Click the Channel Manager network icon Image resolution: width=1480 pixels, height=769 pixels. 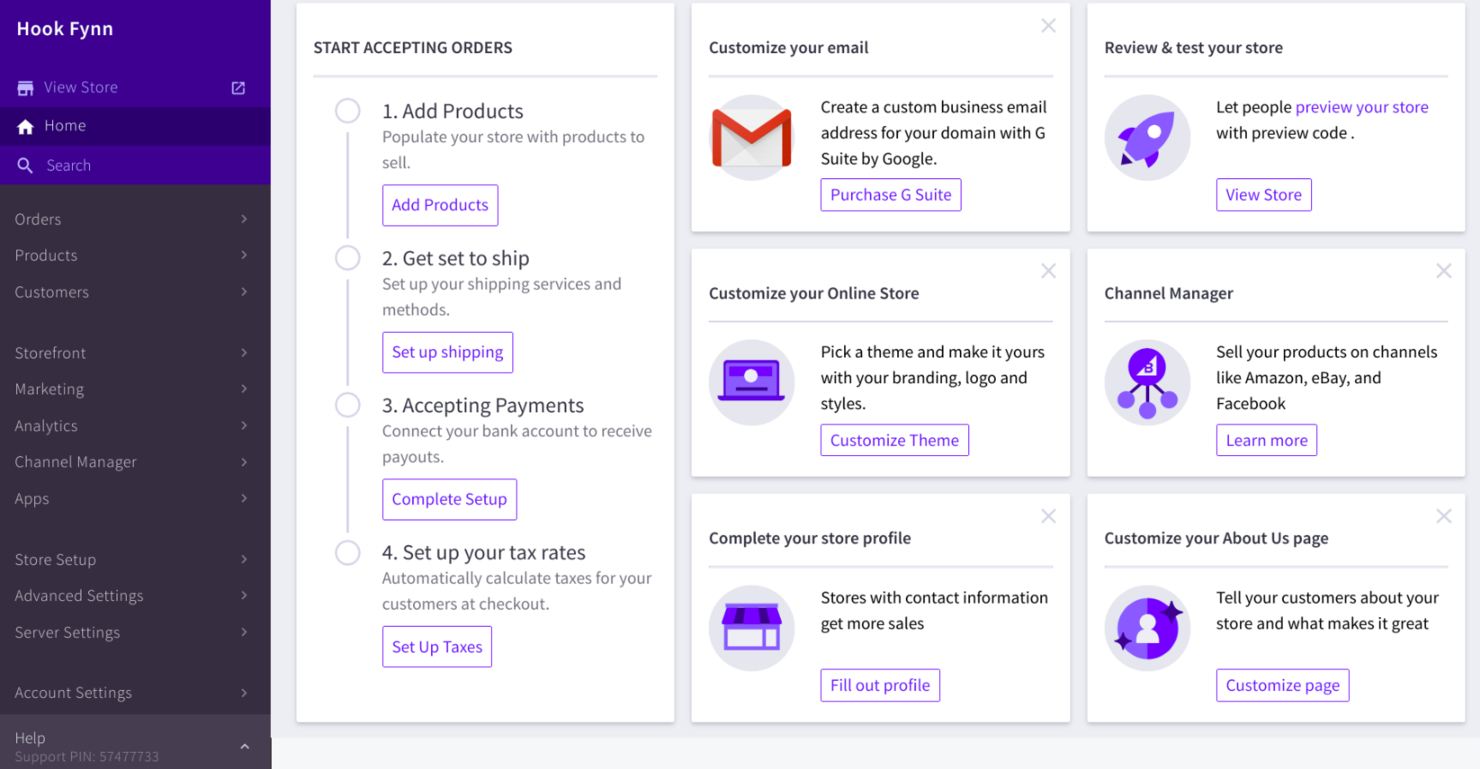click(1147, 383)
